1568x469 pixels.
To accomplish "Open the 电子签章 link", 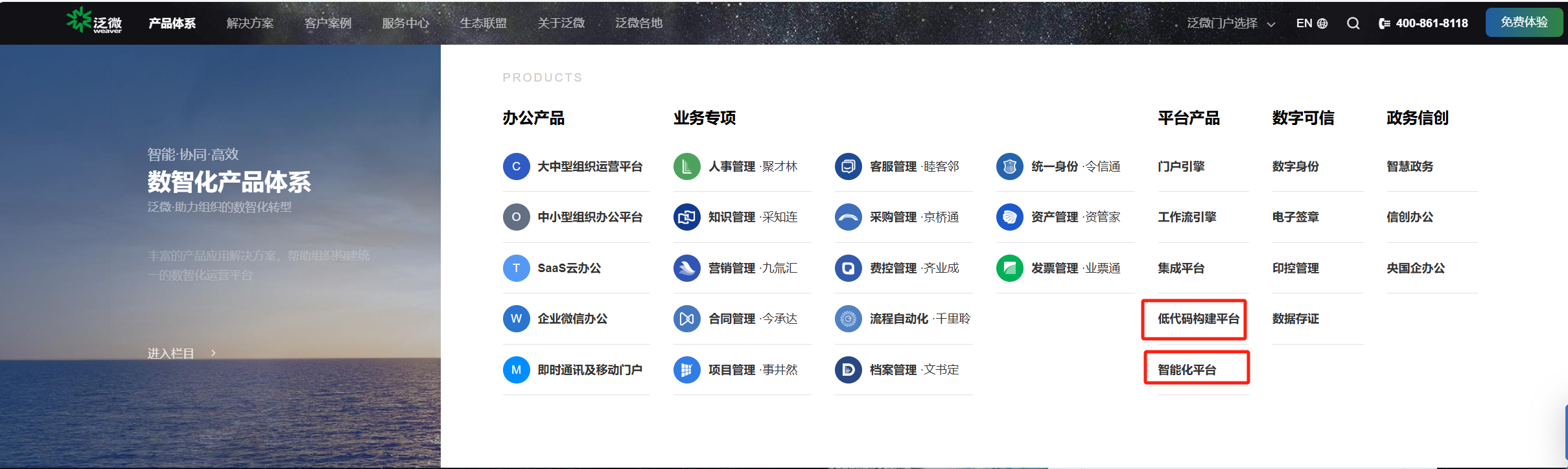I will [1295, 217].
